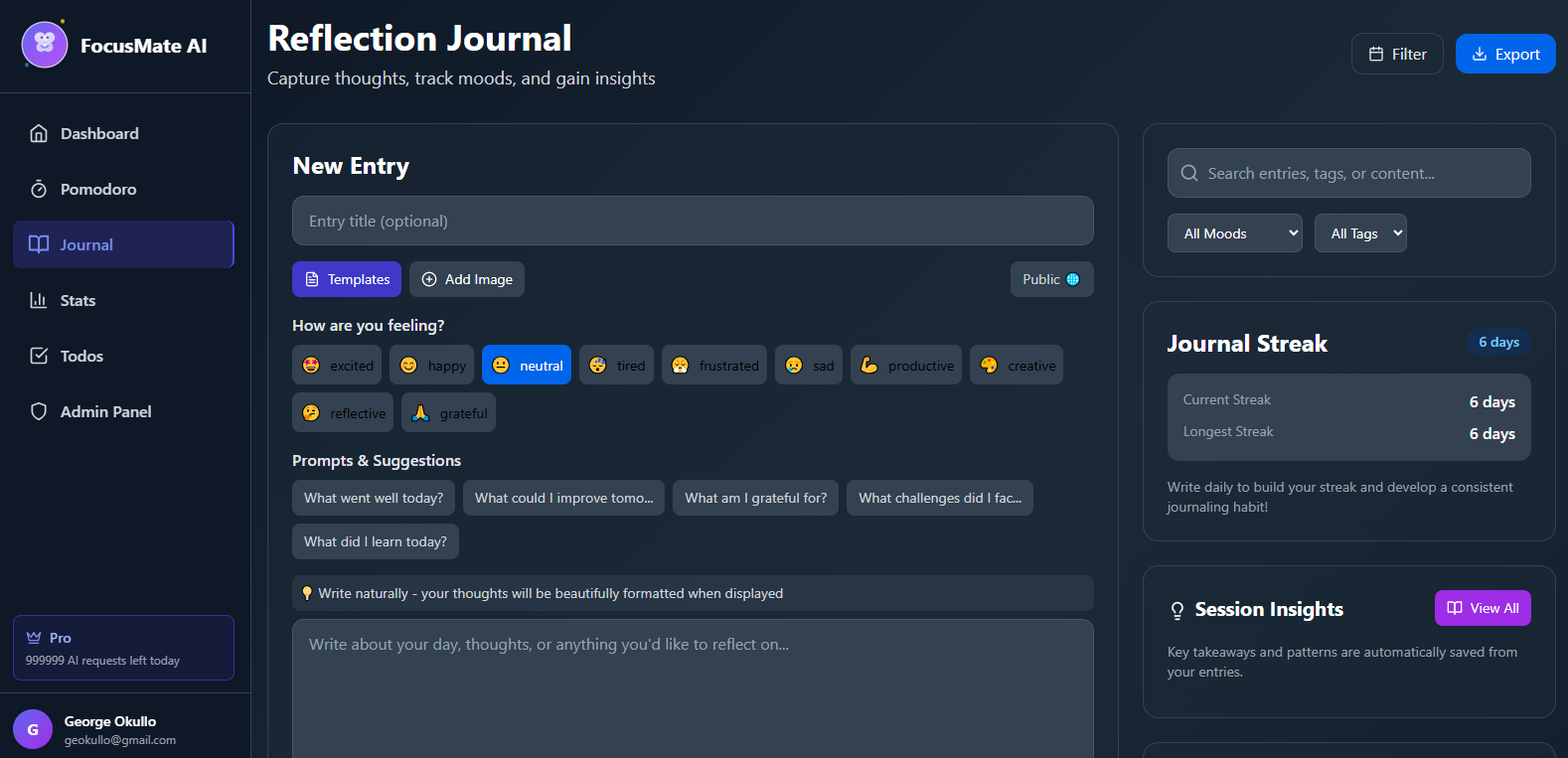The height and width of the screenshot is (758, 1568).
Task: Select the reflective mood chip
Action: click(x=343, y=412)
